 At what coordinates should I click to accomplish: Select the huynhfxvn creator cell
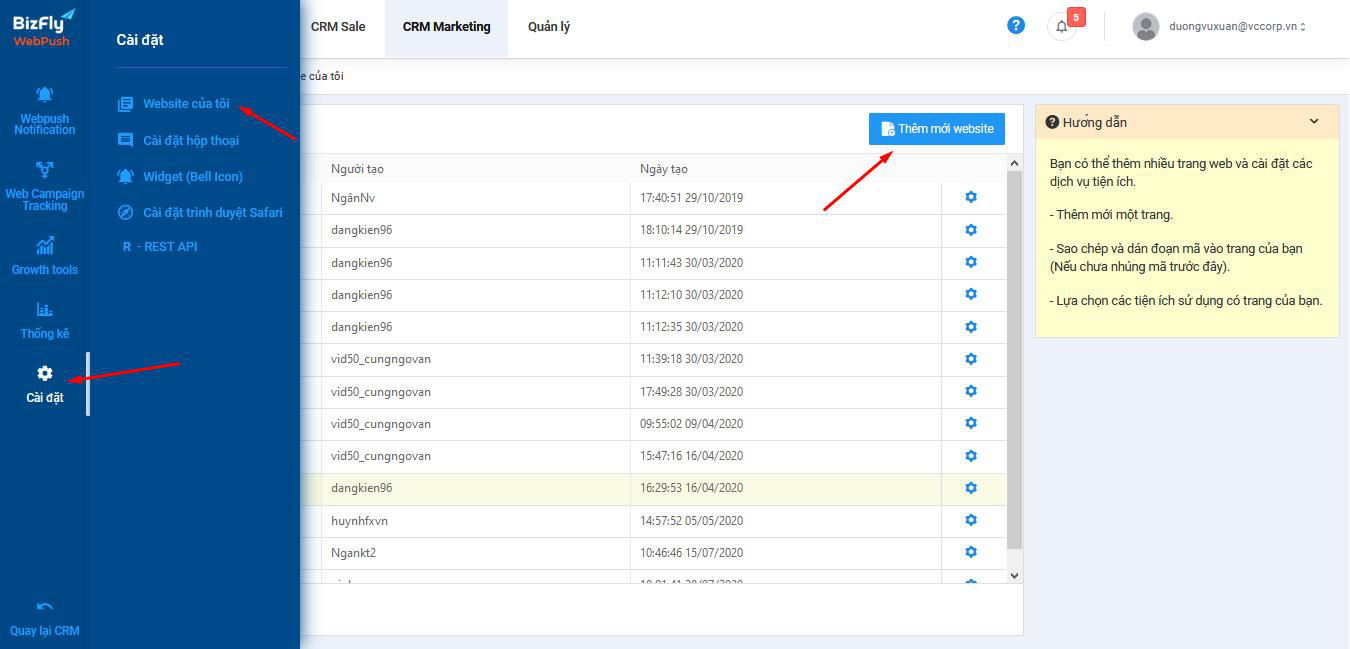point(476,521)
